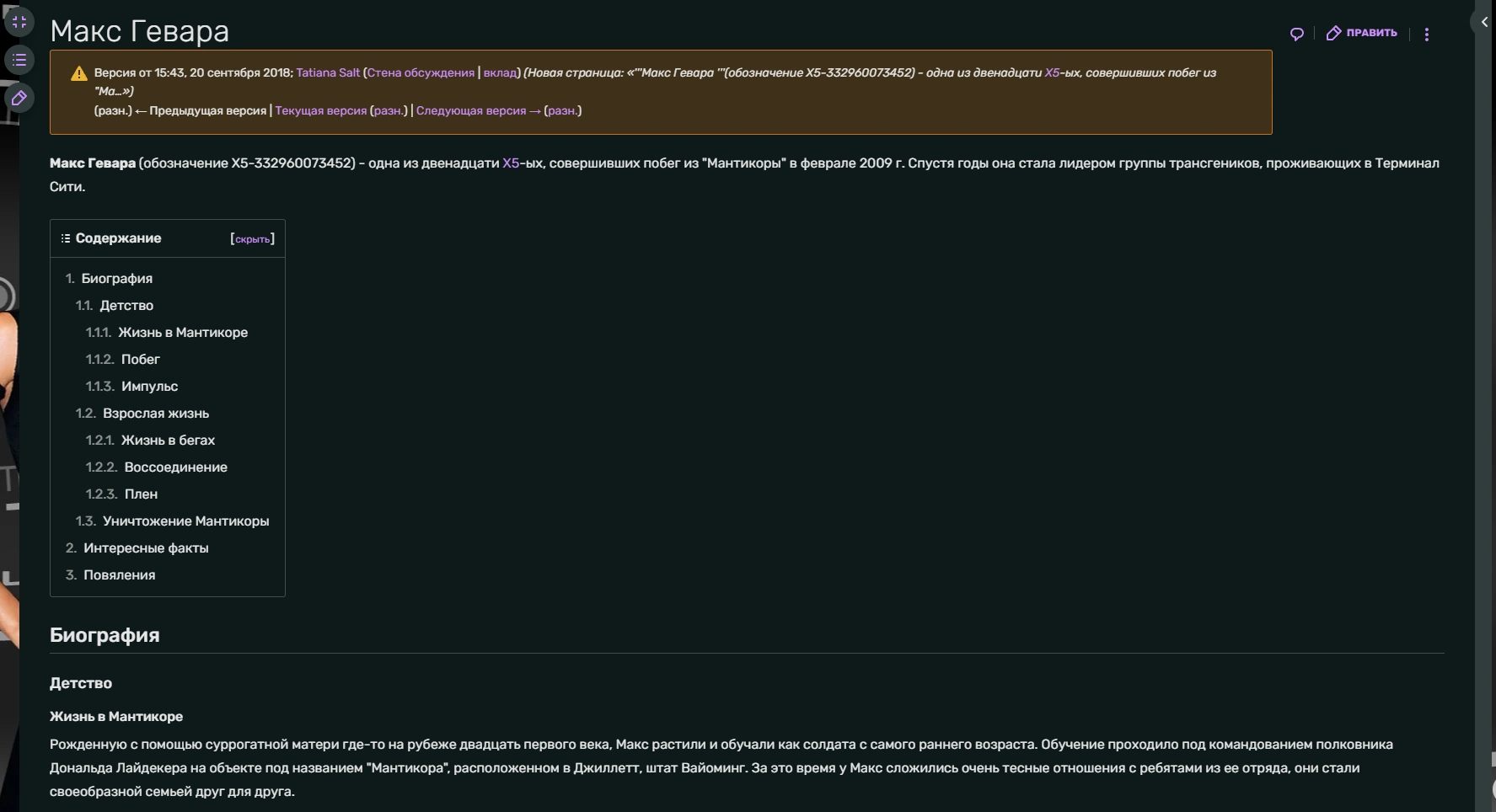Viewport: 1496px width, 812px height.
Task: Click the разн. link before Предыдущая версия
Action: (x=113, y=110)
